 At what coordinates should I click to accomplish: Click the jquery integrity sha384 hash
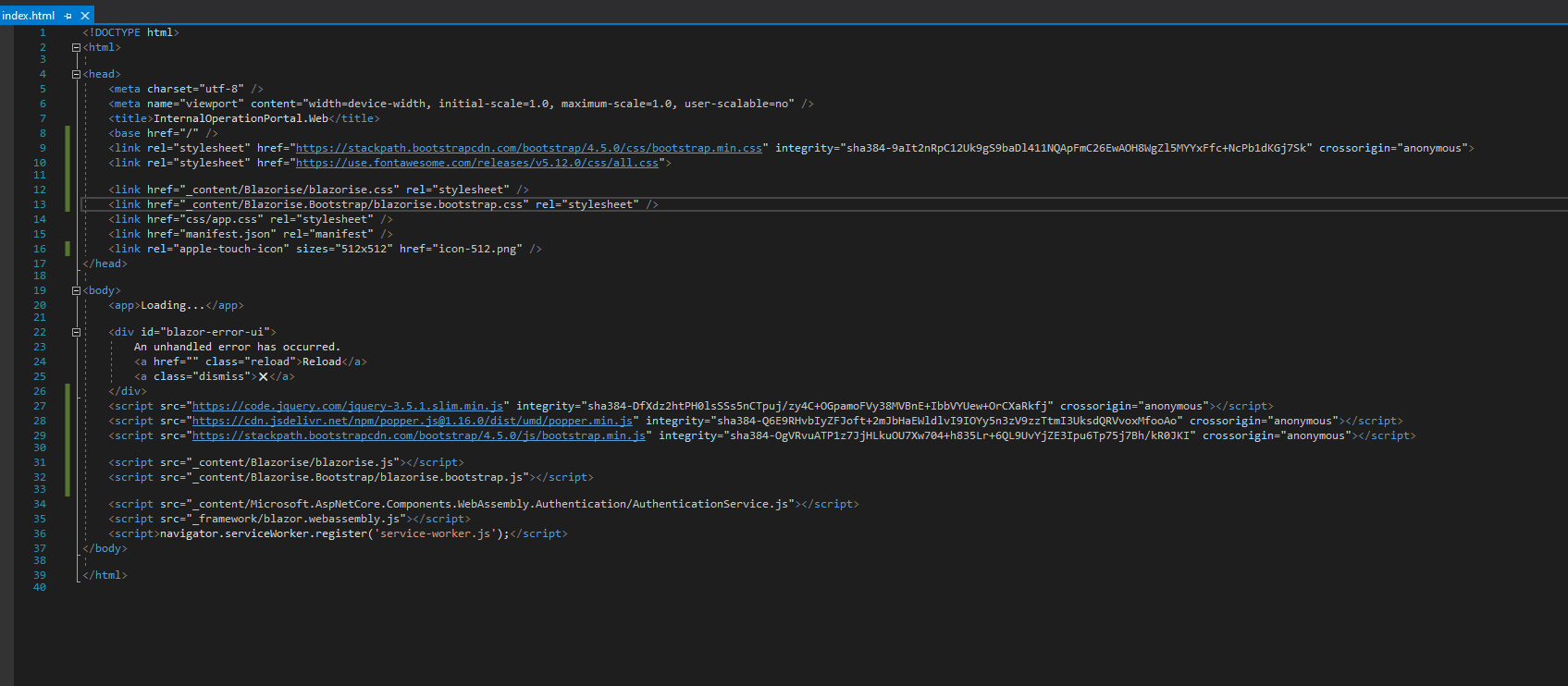tap(820, 406)
